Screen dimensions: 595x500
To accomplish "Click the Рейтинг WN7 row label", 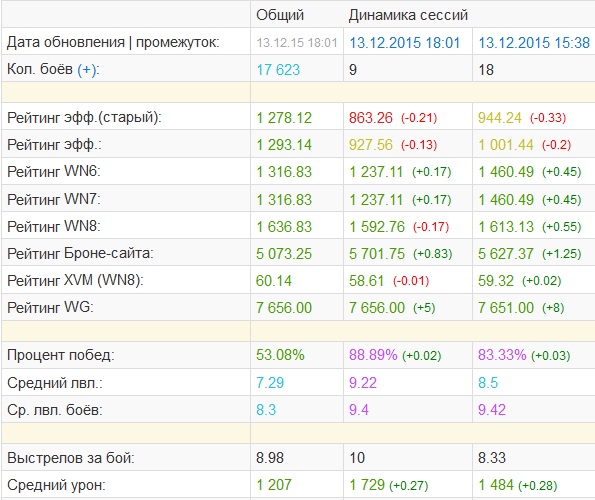I will tap(54, 199).
